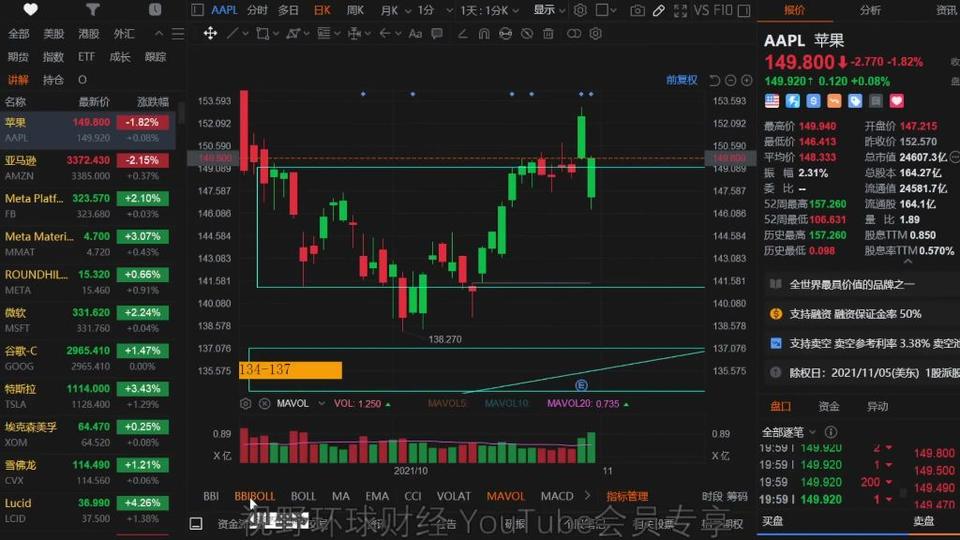960x540 pixels.
Task: Open the heart watchlist icon at top left
Action: tap(31, 9)
